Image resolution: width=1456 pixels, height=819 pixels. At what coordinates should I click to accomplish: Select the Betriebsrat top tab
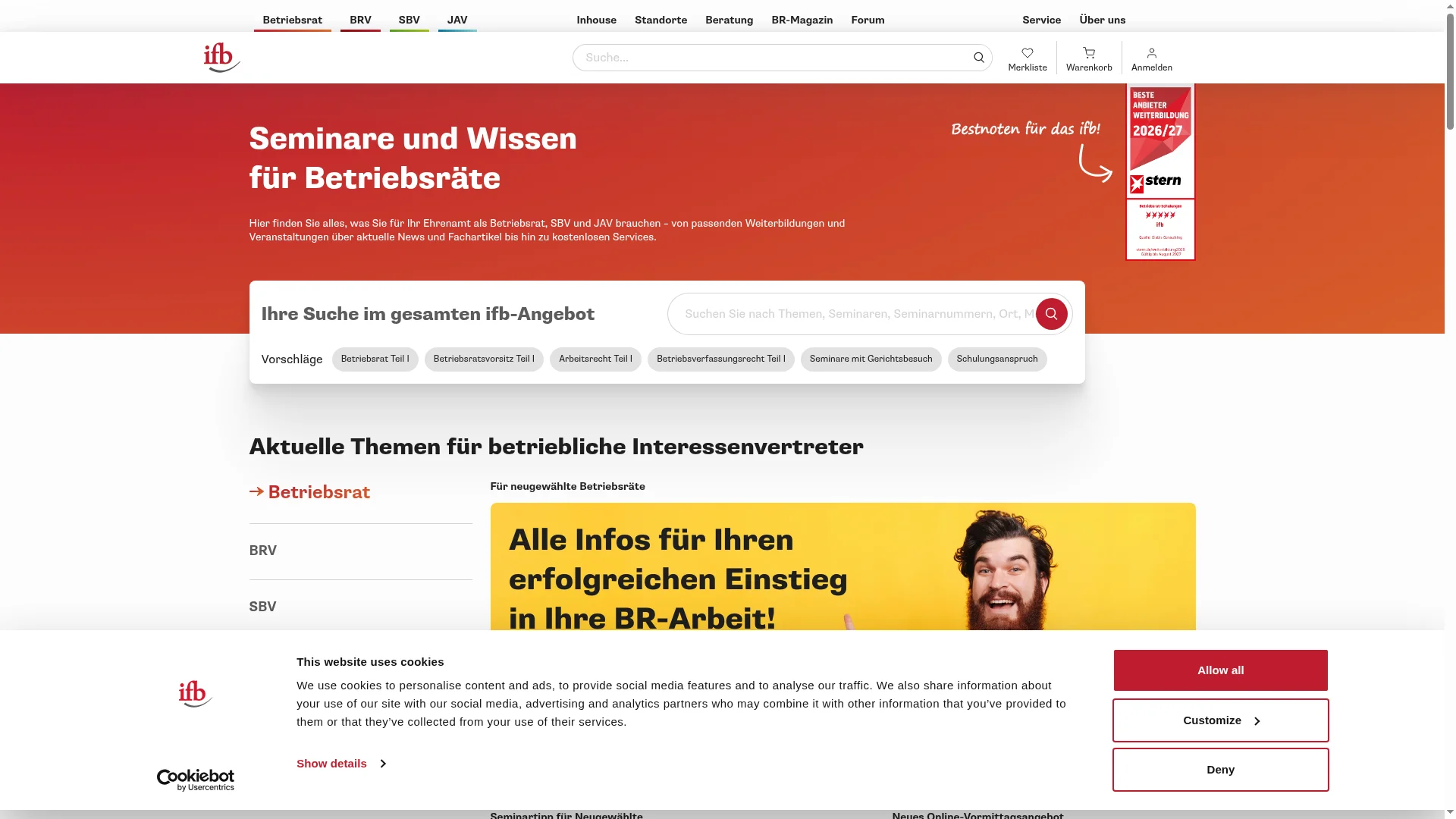point(292,20)
